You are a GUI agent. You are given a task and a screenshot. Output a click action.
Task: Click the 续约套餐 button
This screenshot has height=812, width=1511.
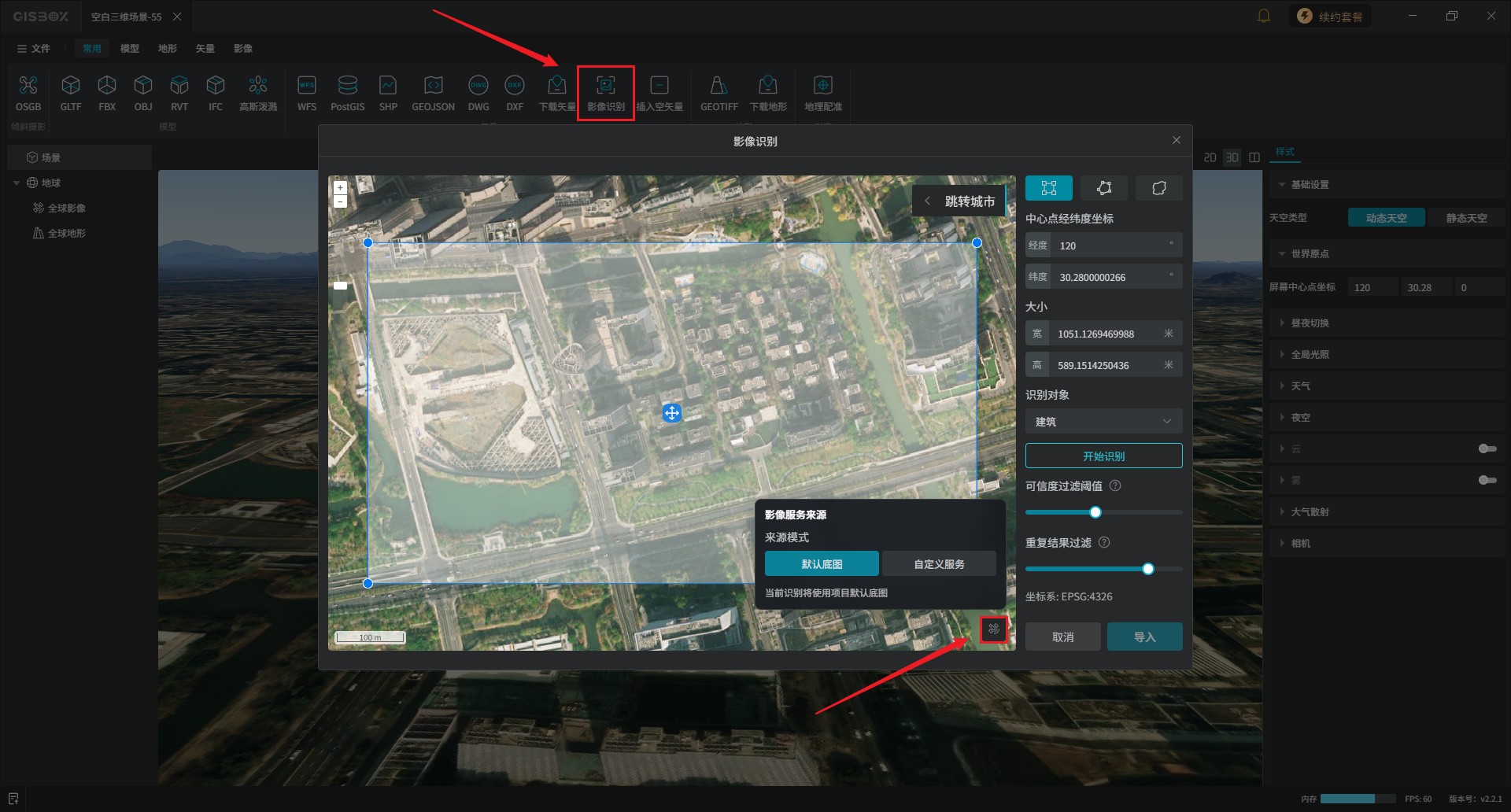click(x=1330, y=16)
